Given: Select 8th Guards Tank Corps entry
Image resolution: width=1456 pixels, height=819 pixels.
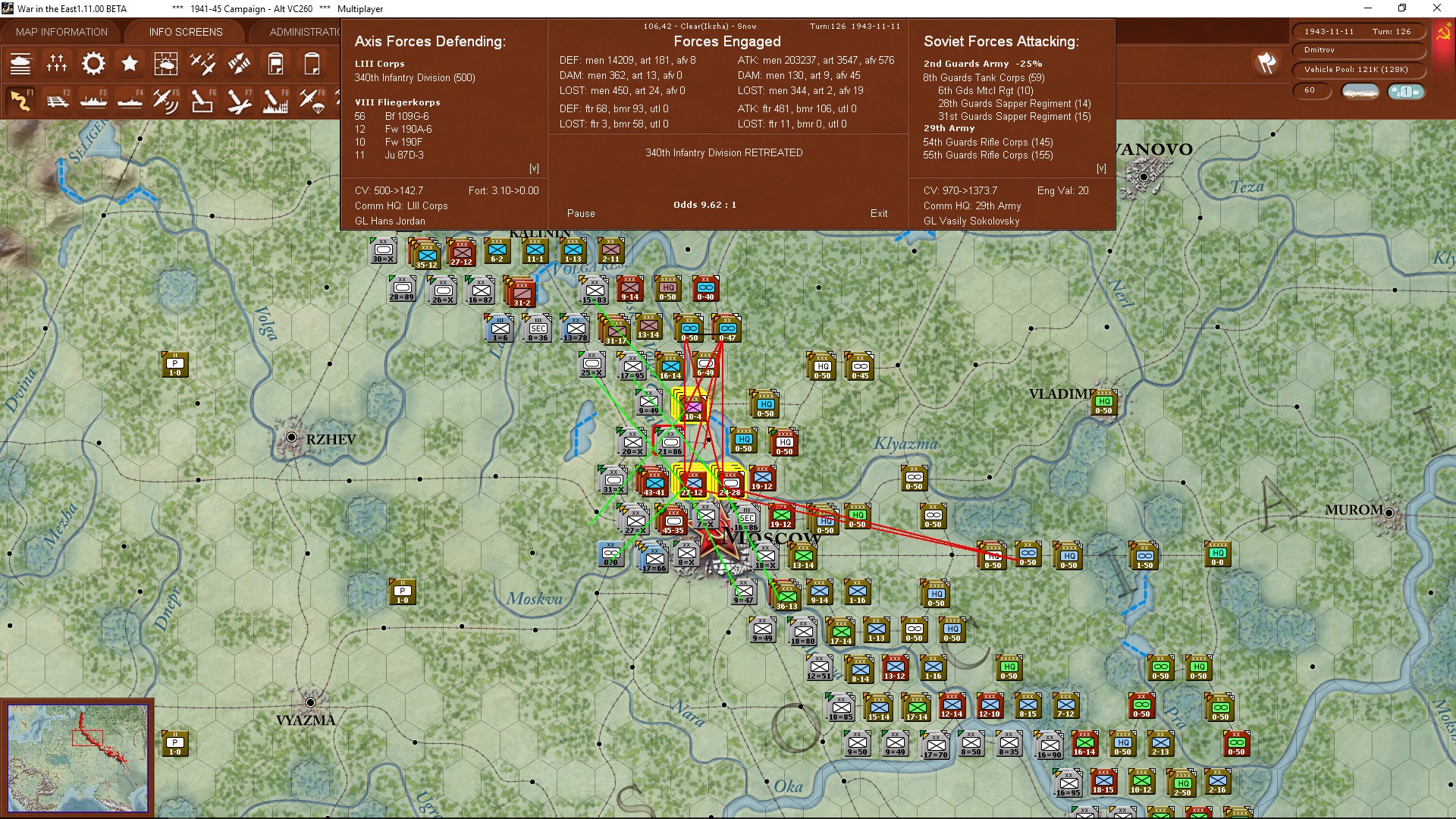Looking at the screenshot, I should click(x=984, y=78).
